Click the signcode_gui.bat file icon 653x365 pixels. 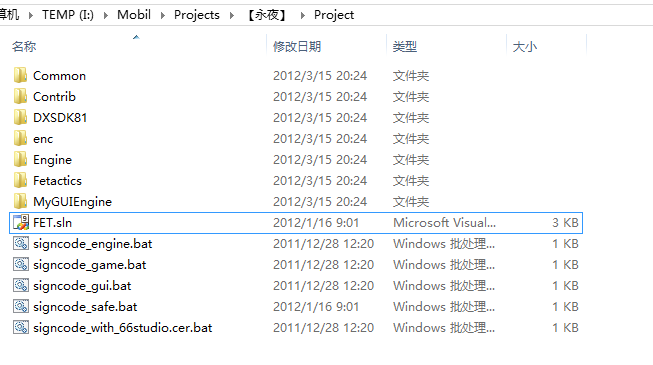pyautogui.click(x=21, y=285)
